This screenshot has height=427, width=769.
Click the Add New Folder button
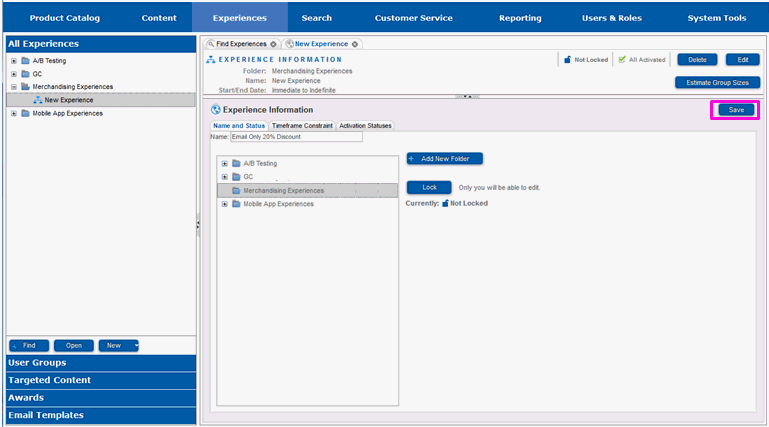coord(444,159)
